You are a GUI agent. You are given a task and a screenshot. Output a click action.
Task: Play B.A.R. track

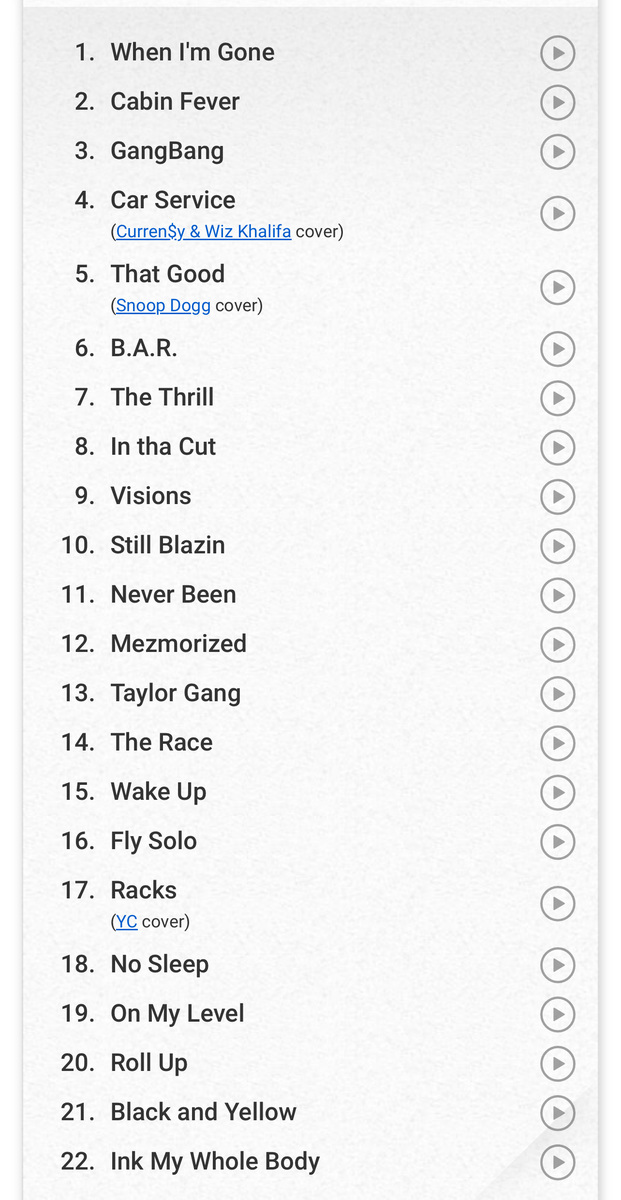(558, 349)
